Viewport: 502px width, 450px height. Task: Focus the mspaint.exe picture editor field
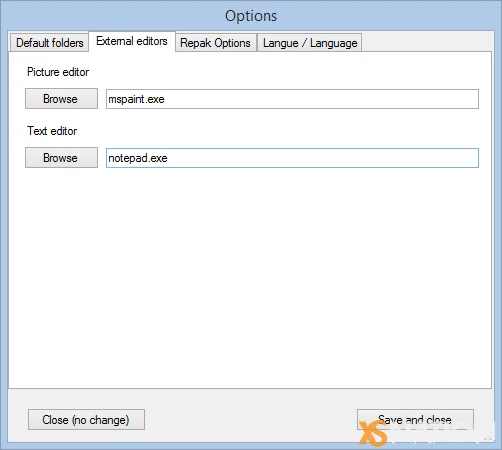292,99
